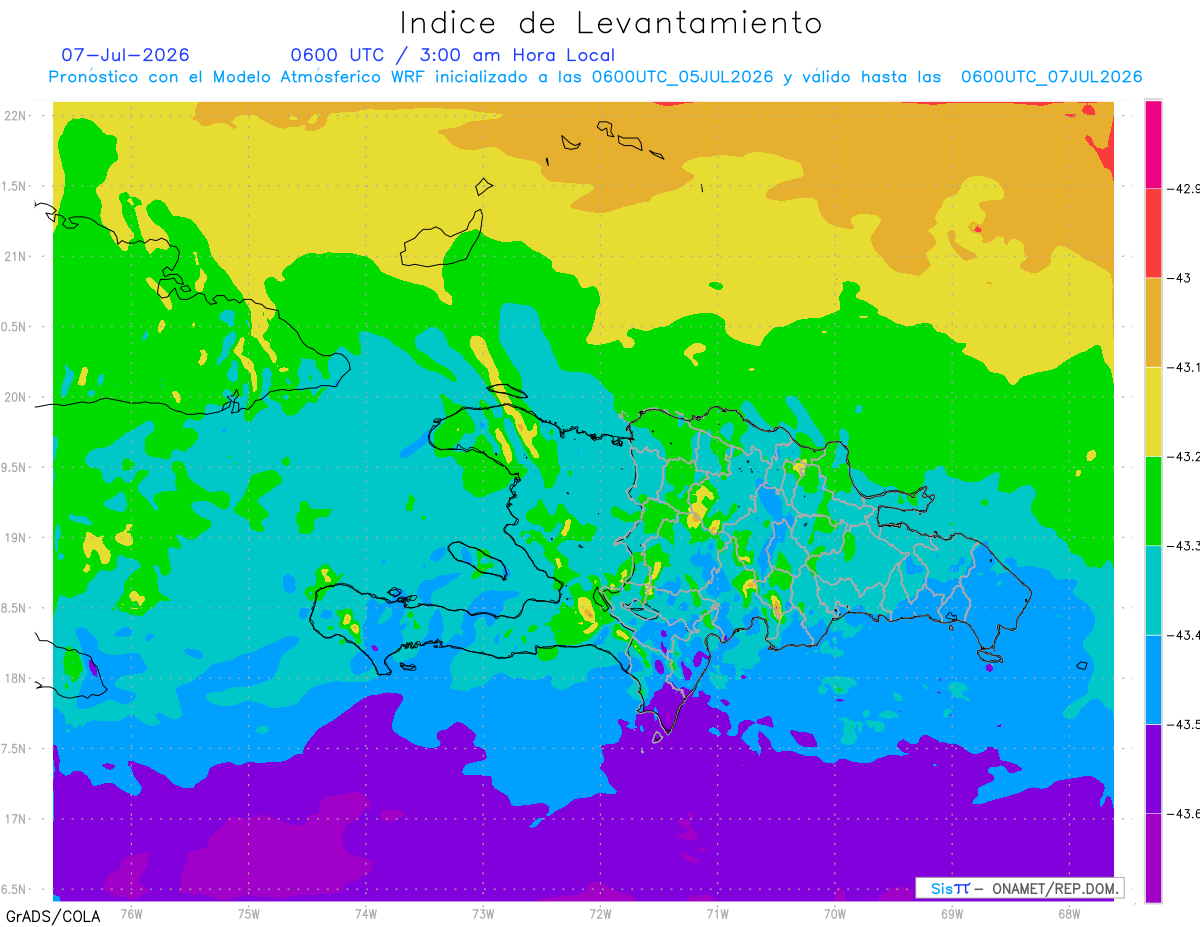The height and width of the screenshot is (927, 1200).
Task: Click the title "Indice de Levantamiento"
Action: (x=611, y=23)
